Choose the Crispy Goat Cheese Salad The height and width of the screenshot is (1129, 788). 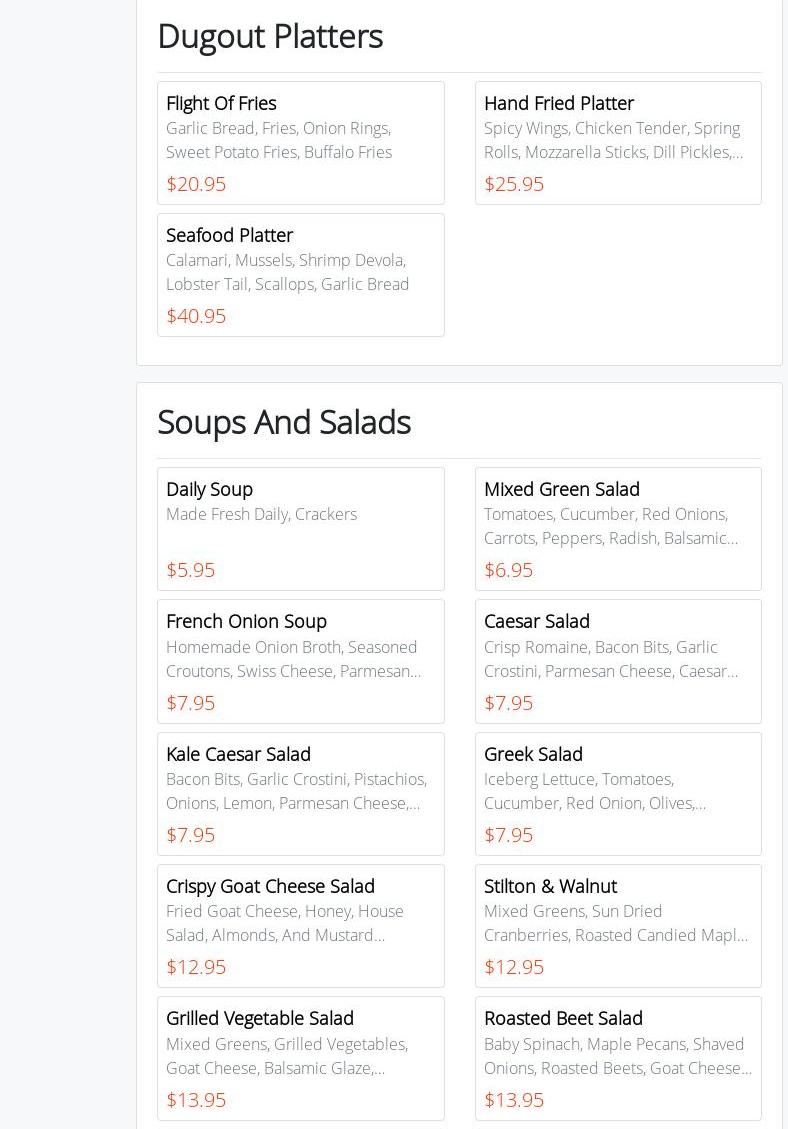(x=270, y=886)
